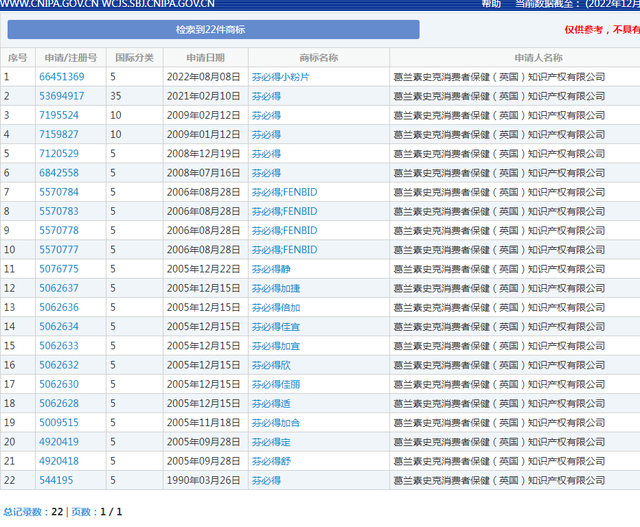Open trademark name 芬必得适
The image size is (640, 527).
tap(271, 403)
